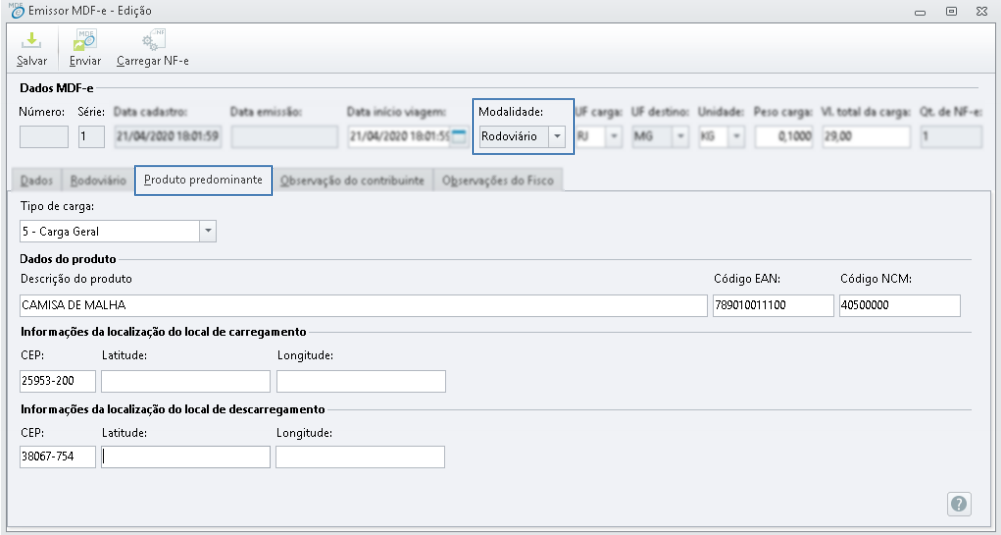This screenshot has width=1001, height=535.
Task: Switch to the Dados tab
Action: [x=36, y=180]
